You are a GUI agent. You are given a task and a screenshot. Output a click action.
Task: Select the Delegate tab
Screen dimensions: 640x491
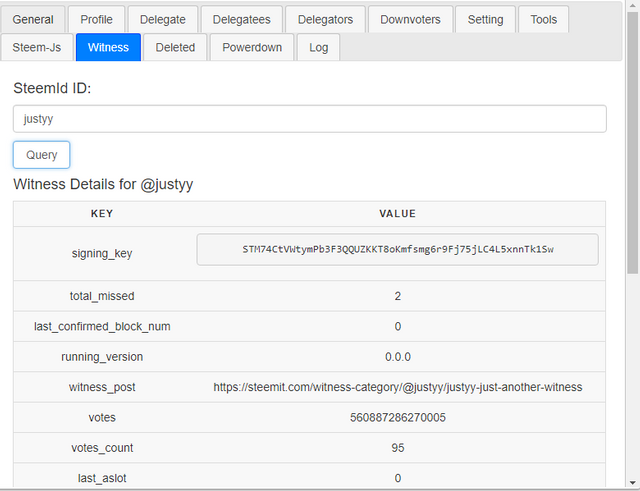point(163,19)
